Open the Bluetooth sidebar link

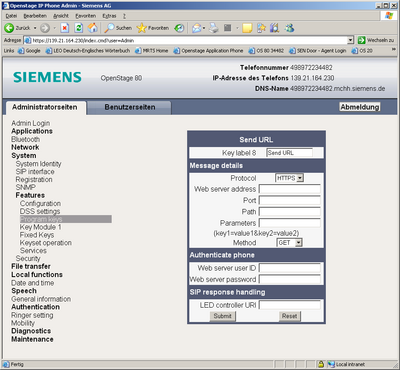[26, 139]
